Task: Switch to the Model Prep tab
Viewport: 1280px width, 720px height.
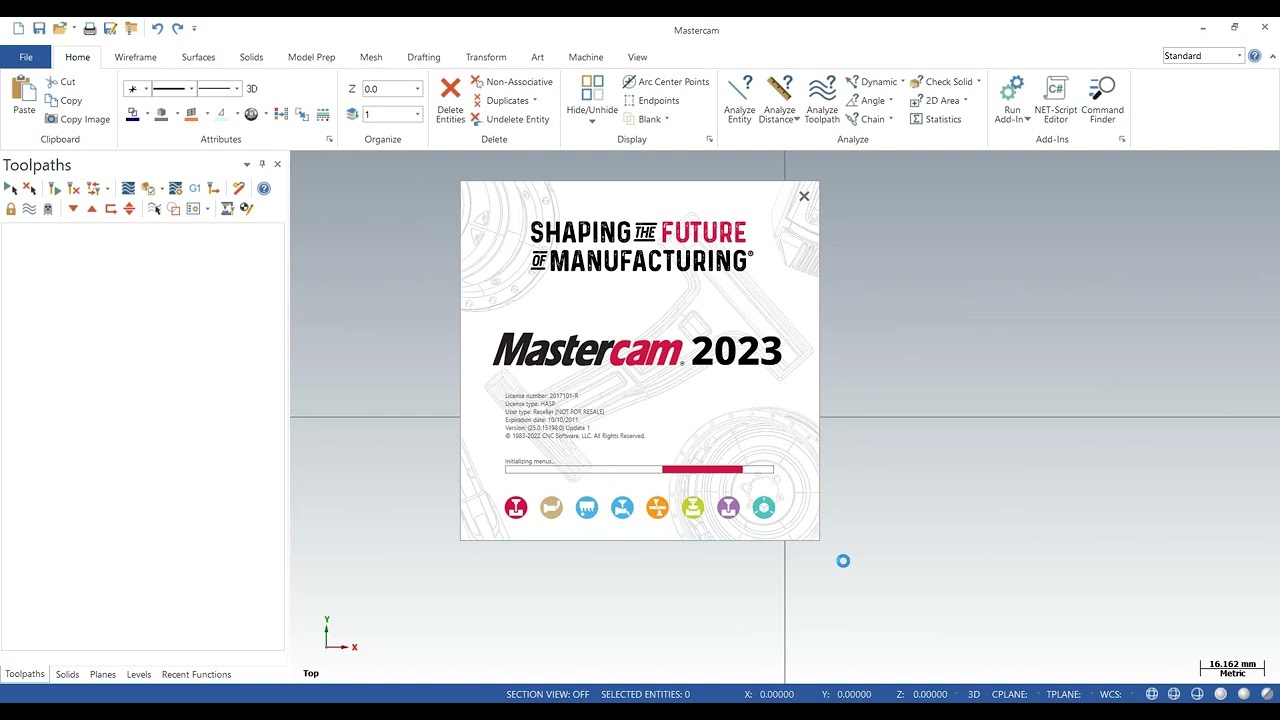Action: coord(312,57)
